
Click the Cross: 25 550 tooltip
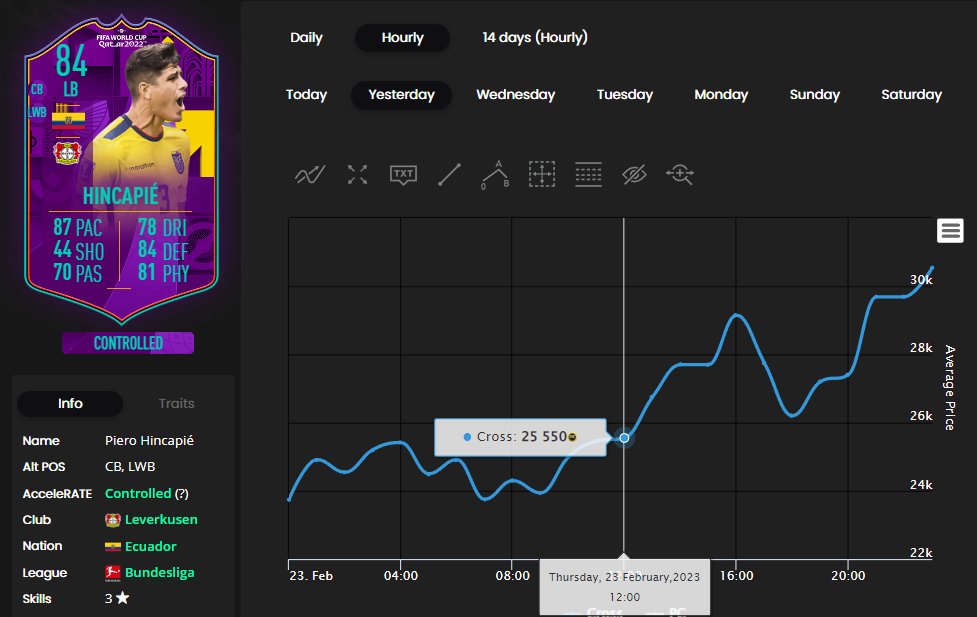click(520, 437)
